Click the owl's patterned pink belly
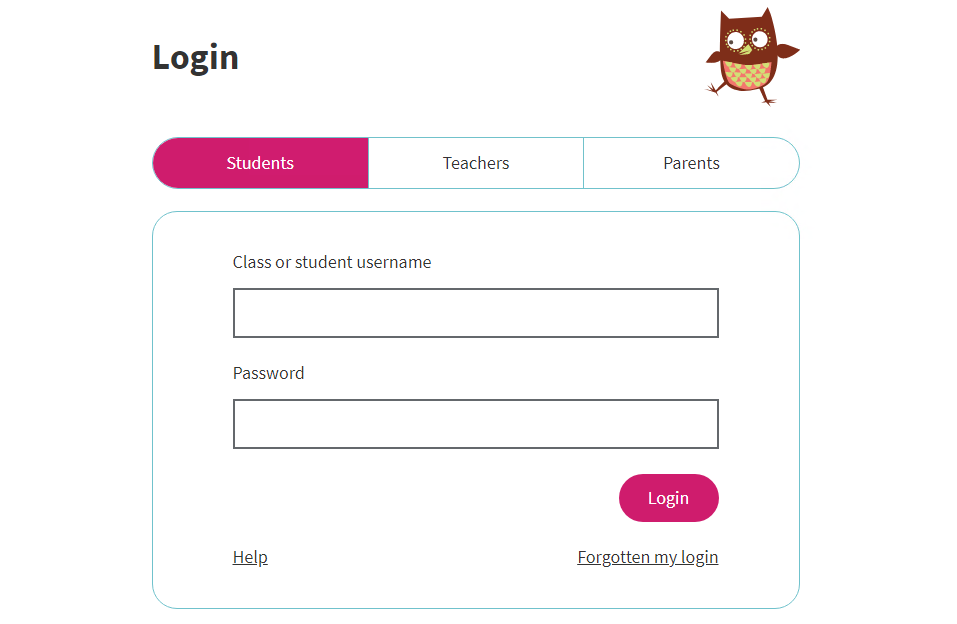Image resolution: width=957 pixels, height=624 pixels. 746,76
